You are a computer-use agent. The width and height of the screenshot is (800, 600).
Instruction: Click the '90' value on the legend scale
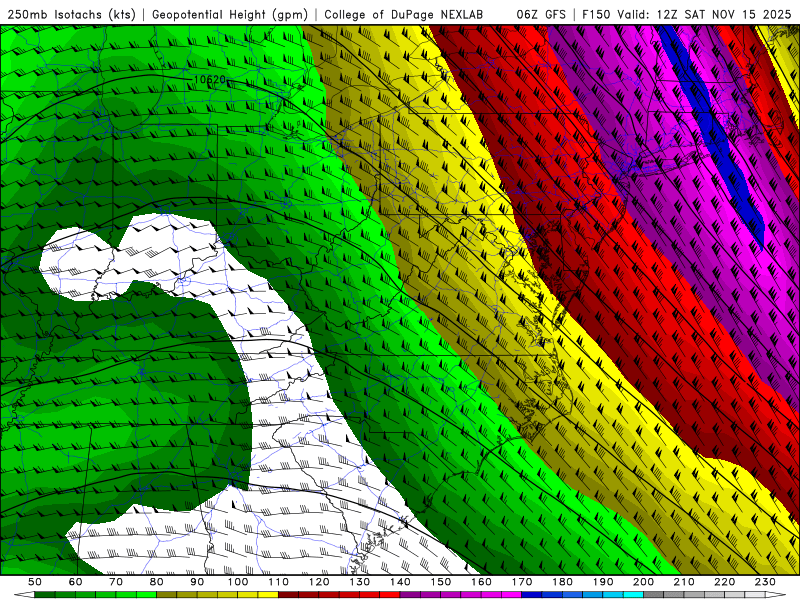197,582
